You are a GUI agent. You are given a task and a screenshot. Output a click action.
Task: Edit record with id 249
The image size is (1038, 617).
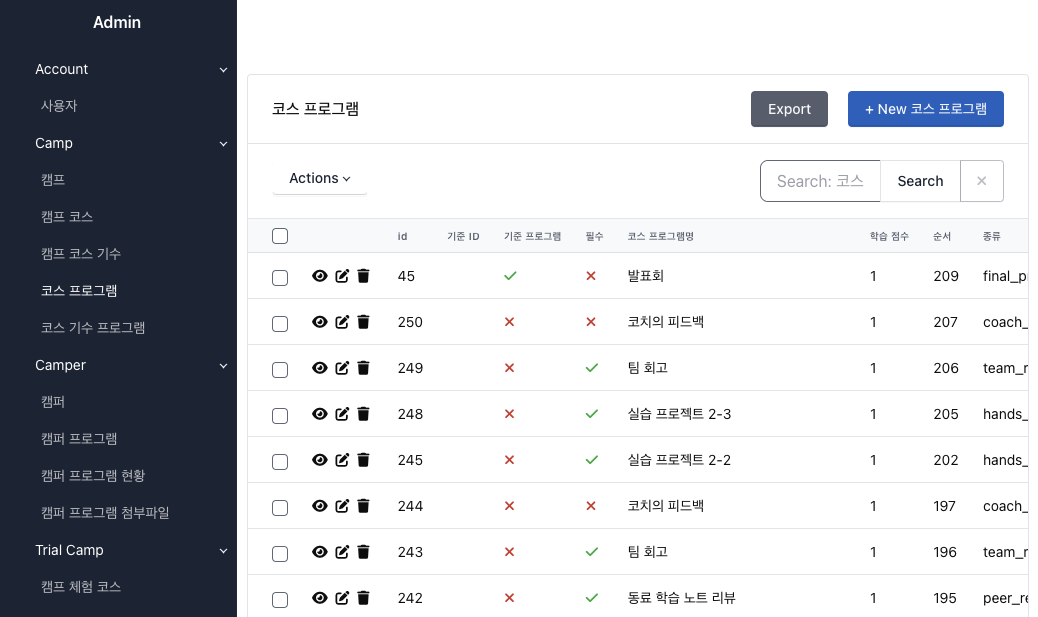click(342, 368)
